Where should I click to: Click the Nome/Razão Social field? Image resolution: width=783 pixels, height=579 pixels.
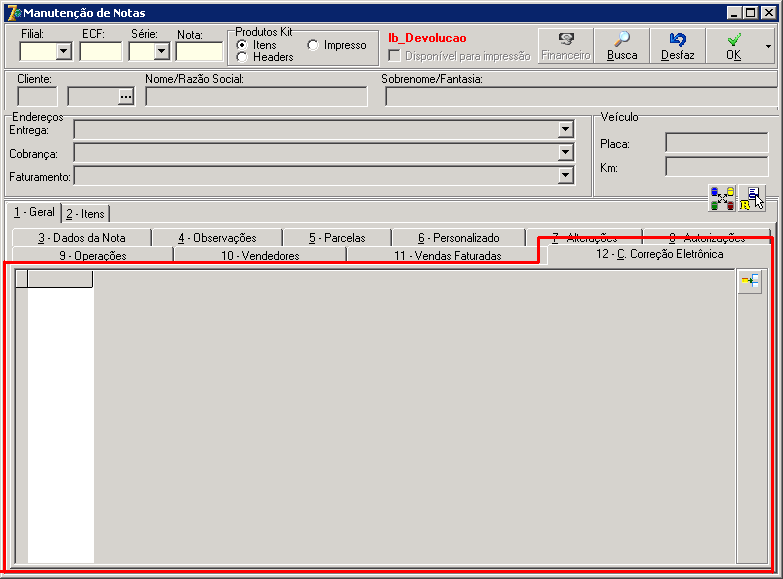tap(256, 96)
